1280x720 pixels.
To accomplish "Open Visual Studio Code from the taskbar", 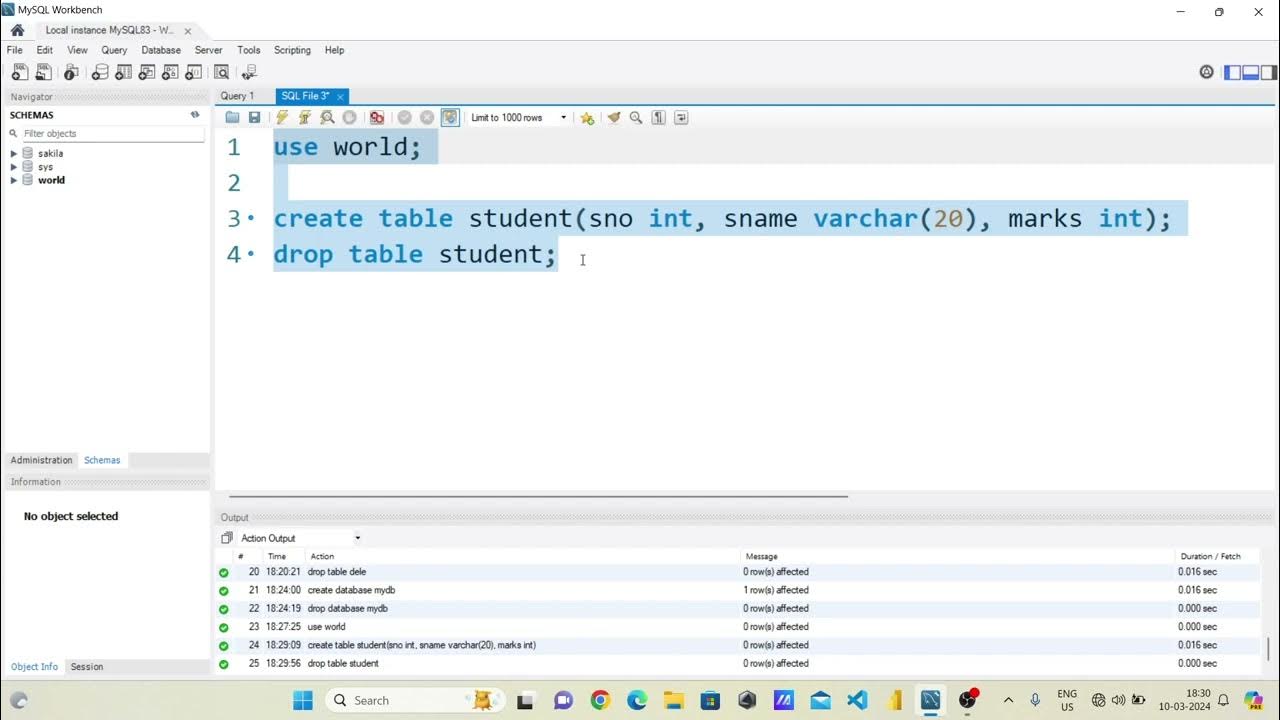I will (x=857, y=700).
